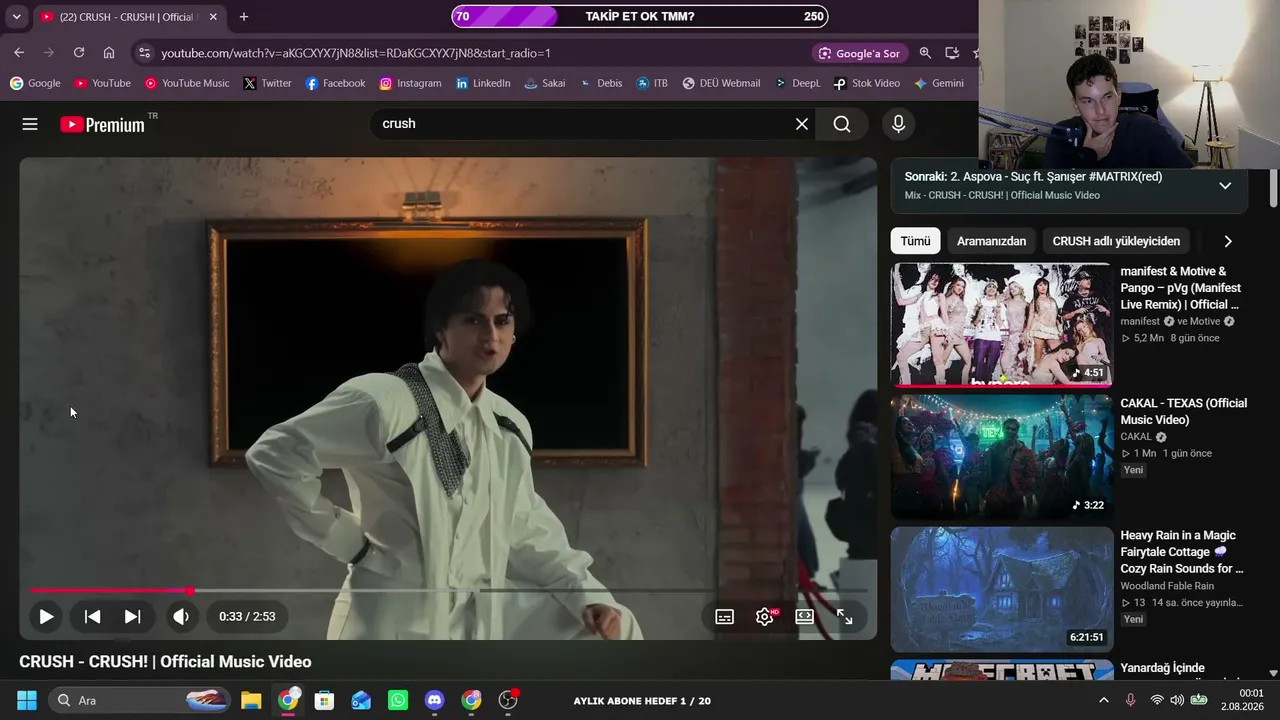Close the CRUSH YouTube tab

[213, 17]
